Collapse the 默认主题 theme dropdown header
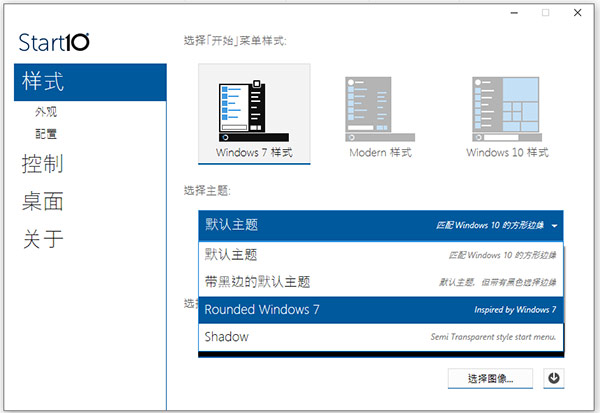 pos(381,225)
